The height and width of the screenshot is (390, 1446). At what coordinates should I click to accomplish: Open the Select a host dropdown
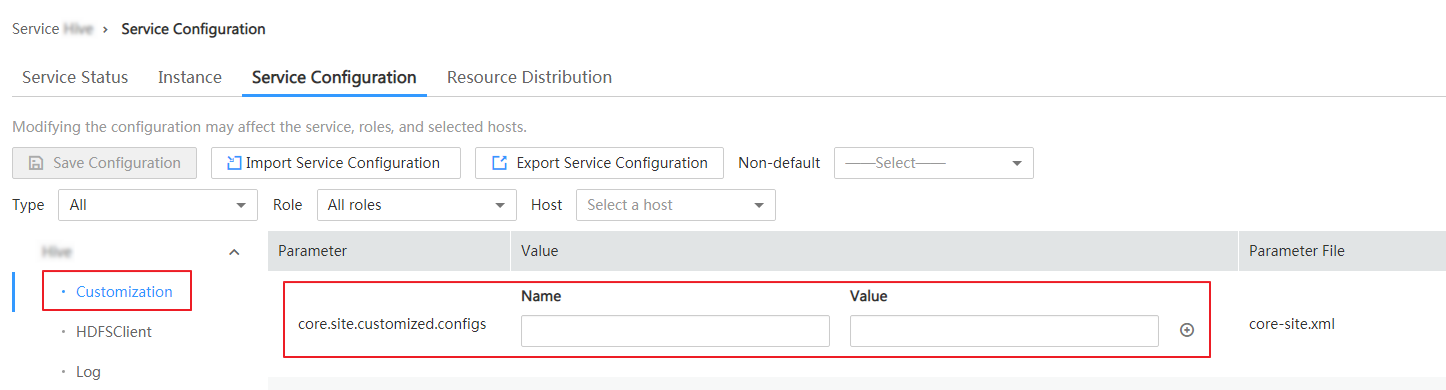point(676,205)
